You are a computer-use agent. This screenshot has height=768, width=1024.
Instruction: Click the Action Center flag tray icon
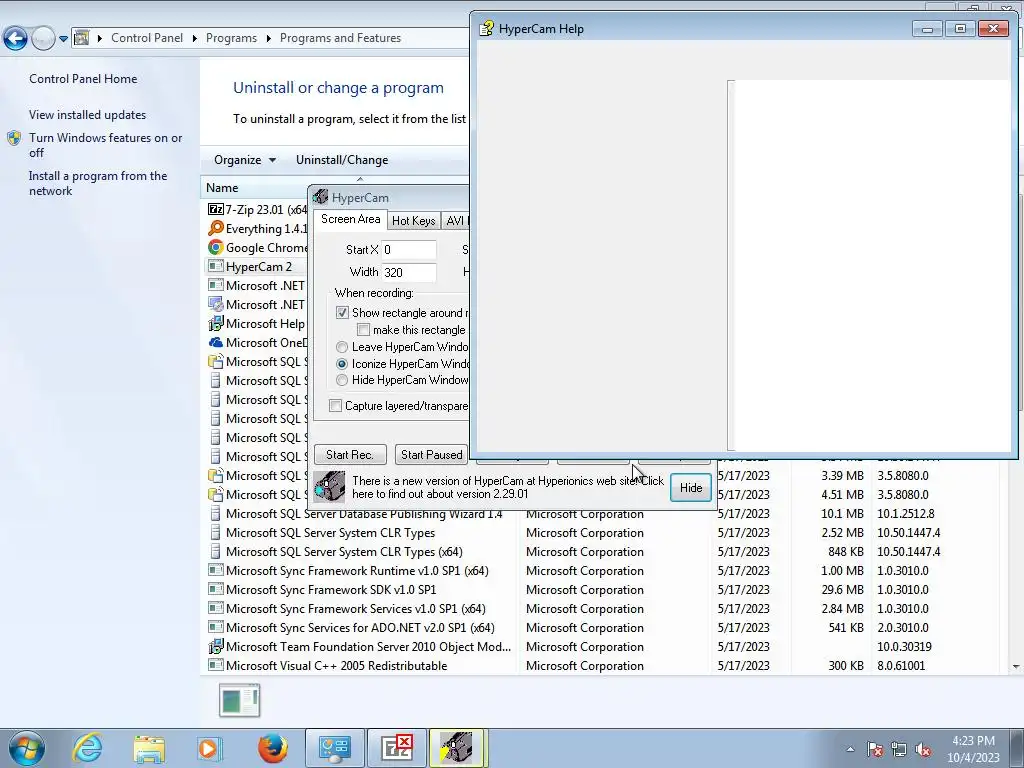[x=875, y=749]
